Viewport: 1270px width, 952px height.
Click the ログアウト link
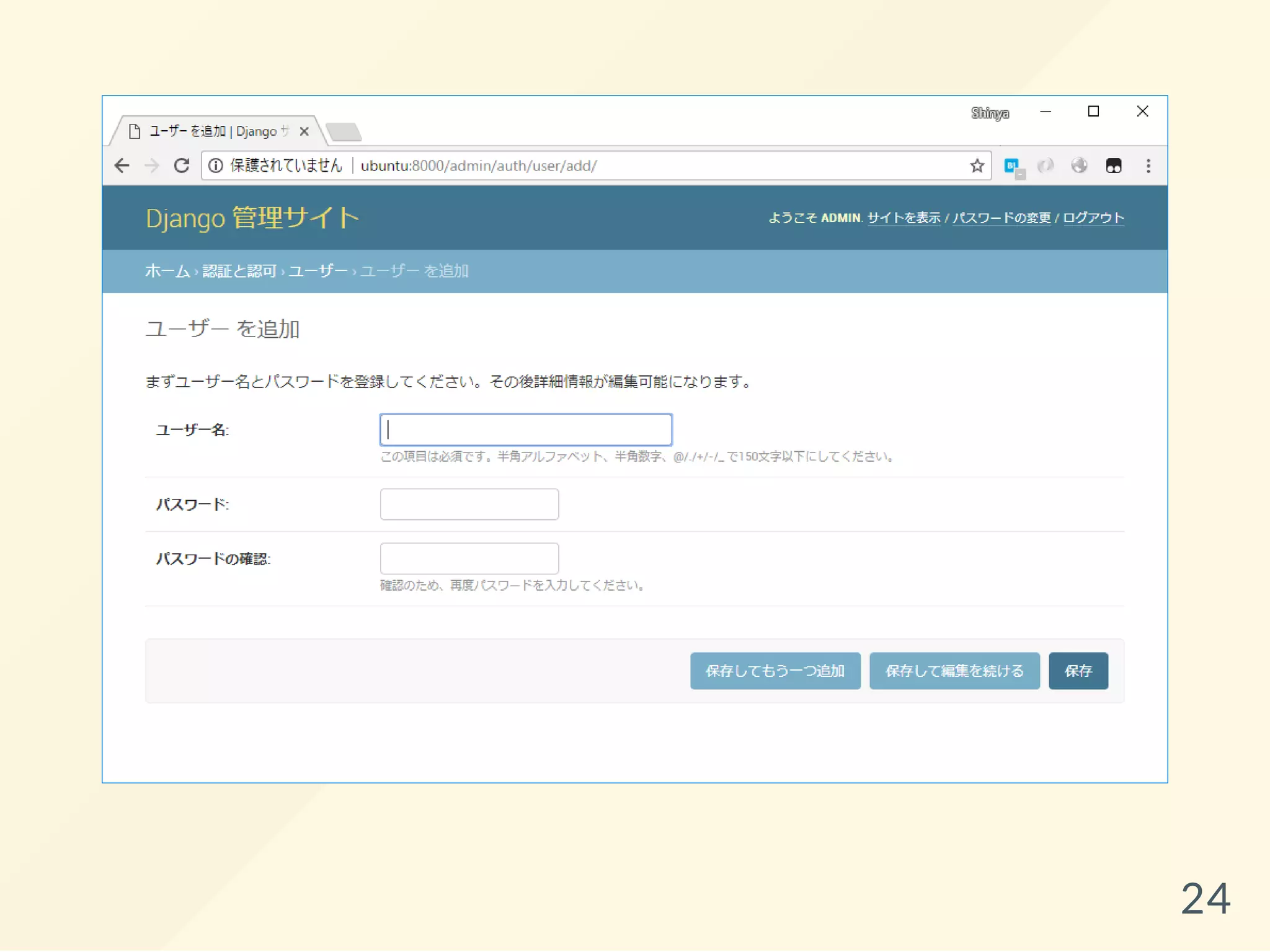pyautogui.click(x=1093, y=218)
